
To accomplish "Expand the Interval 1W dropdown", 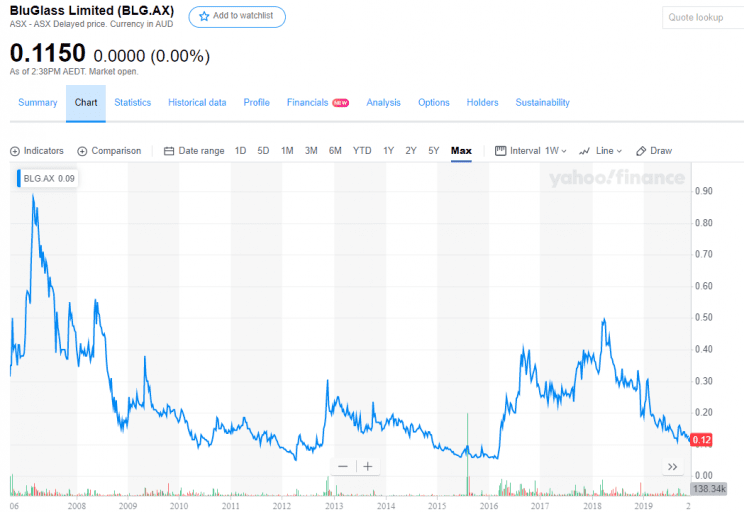I will point(531,151).
